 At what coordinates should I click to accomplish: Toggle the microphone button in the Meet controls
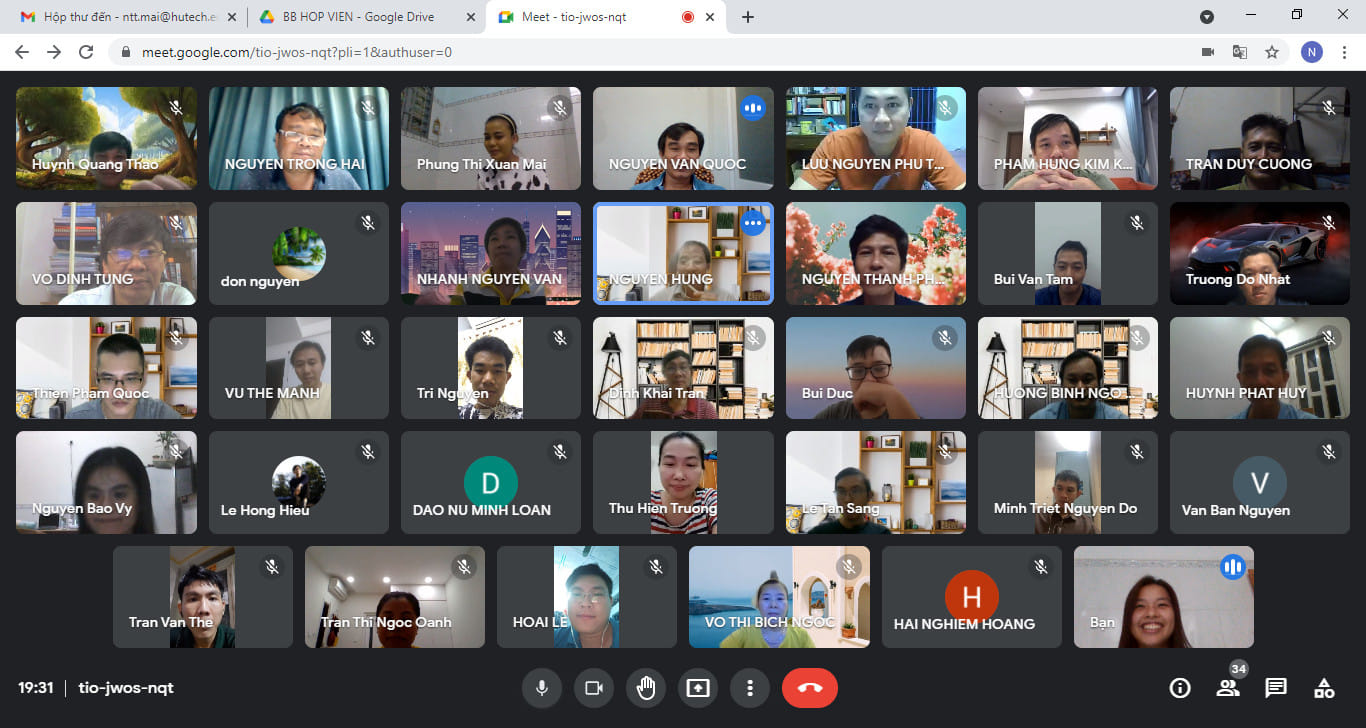pos(541,688)
